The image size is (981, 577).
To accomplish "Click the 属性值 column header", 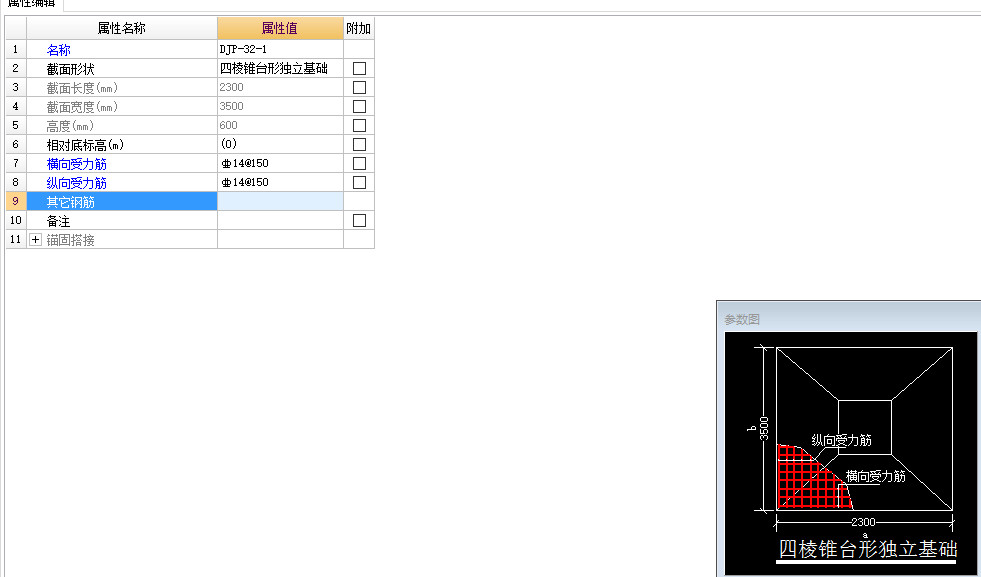I will (280, 28).
